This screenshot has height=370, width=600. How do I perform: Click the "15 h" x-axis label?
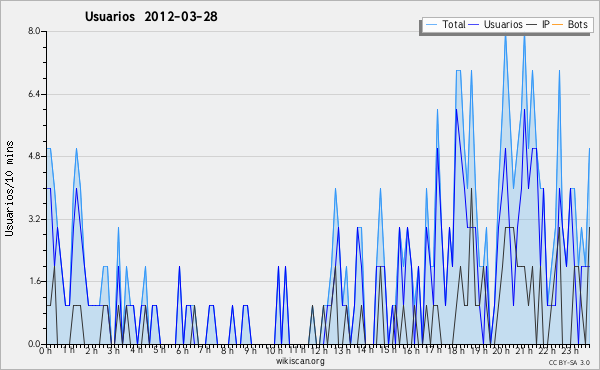tap(388, 350)
